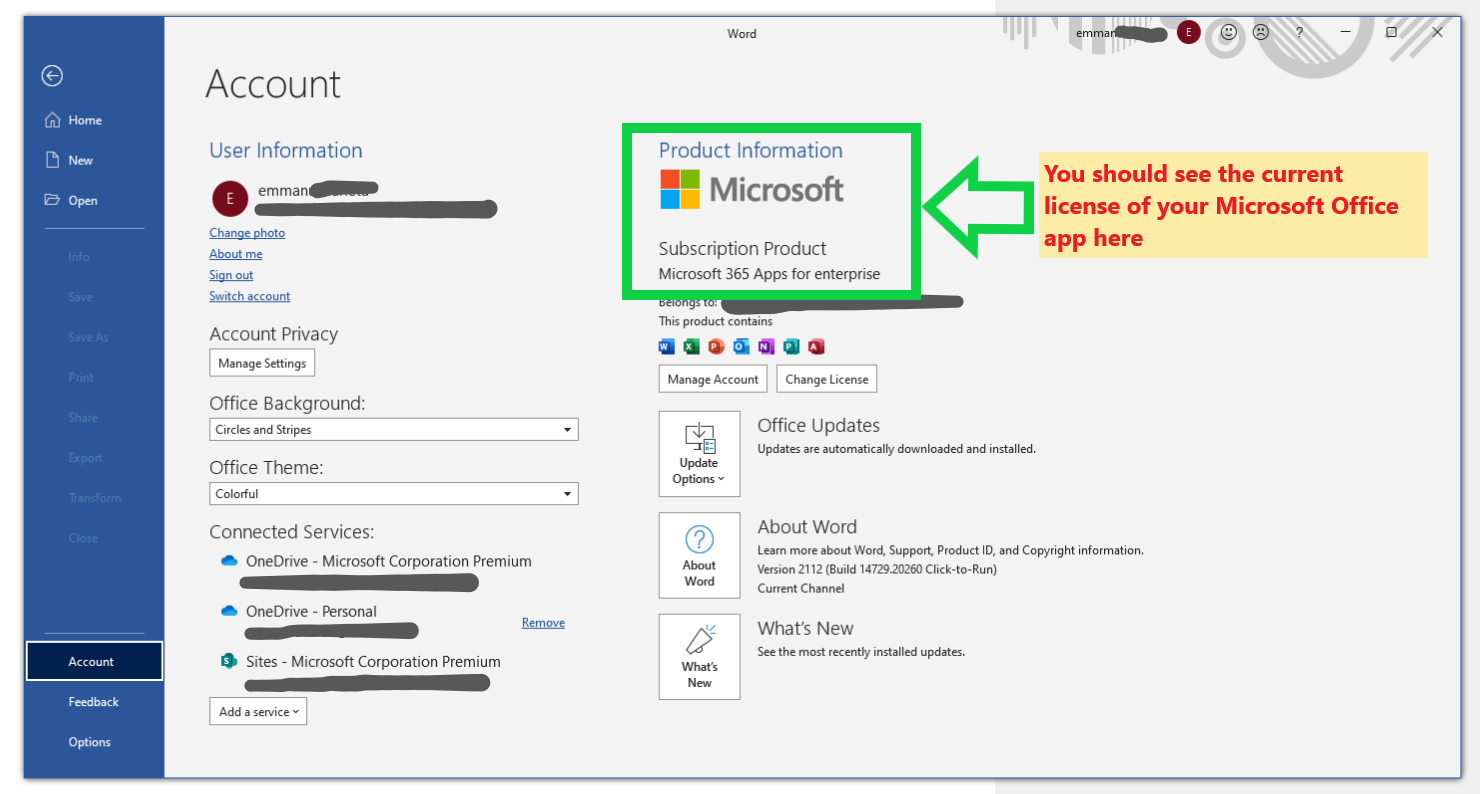Click the OneDrive Microsoft Corporation Premium cloud icon

(229, 561)
